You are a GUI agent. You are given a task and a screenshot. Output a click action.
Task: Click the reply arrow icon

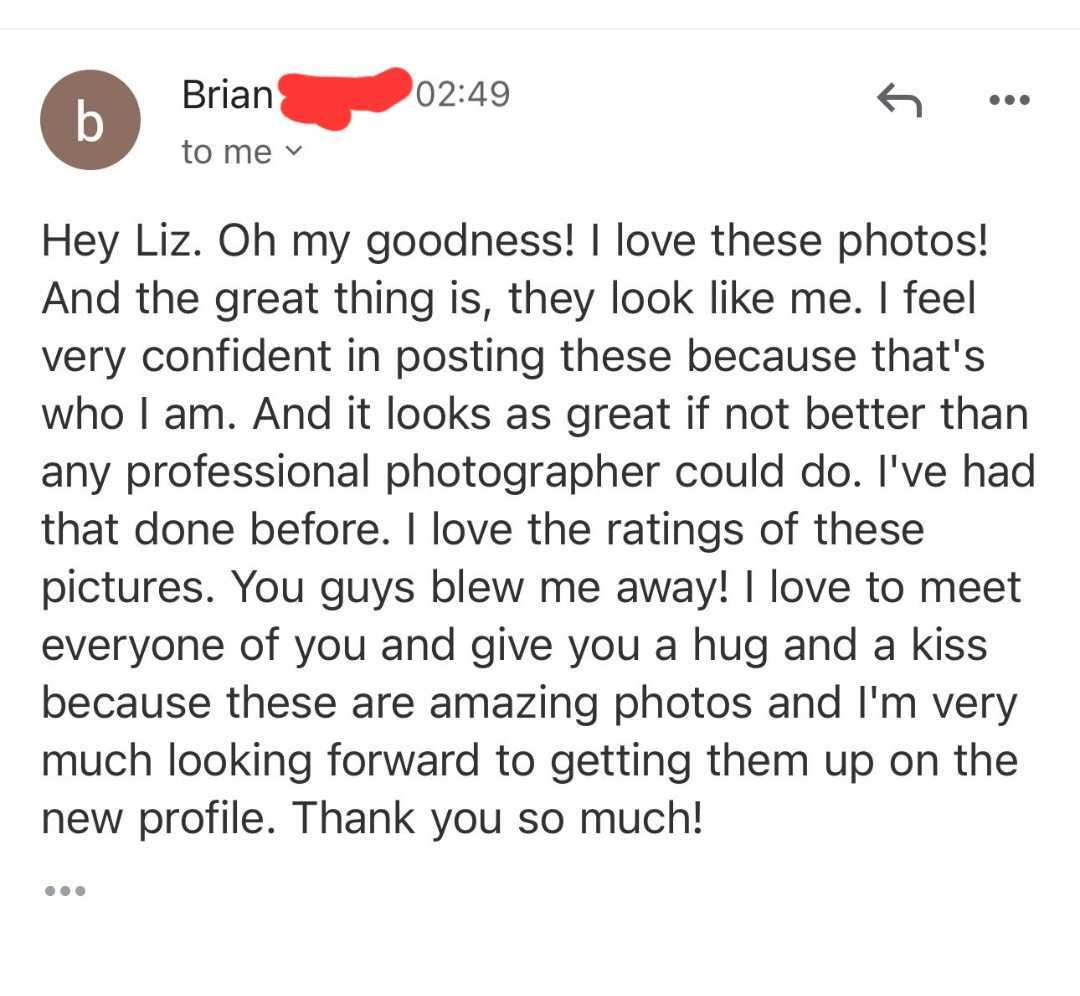click(x=898, y=99)
